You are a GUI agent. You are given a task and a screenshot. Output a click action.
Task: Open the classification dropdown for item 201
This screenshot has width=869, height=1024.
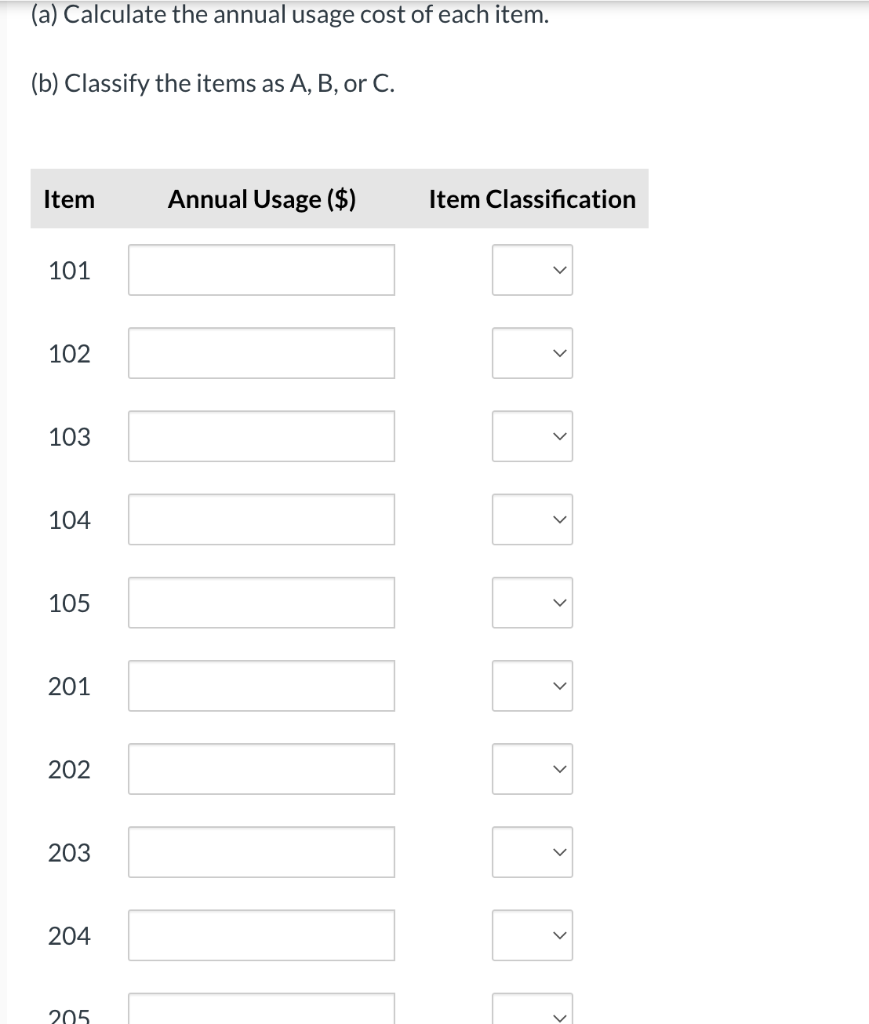532,685
